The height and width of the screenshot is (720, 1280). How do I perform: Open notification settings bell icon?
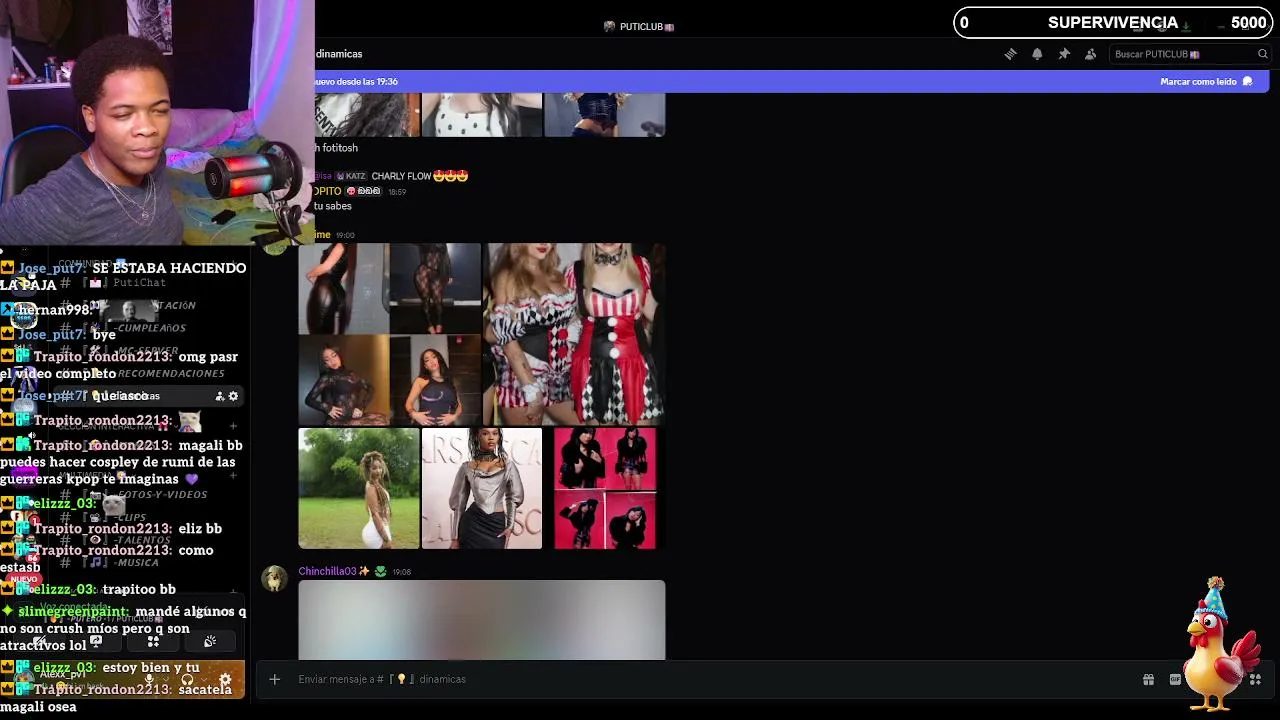pos(1037,54)
